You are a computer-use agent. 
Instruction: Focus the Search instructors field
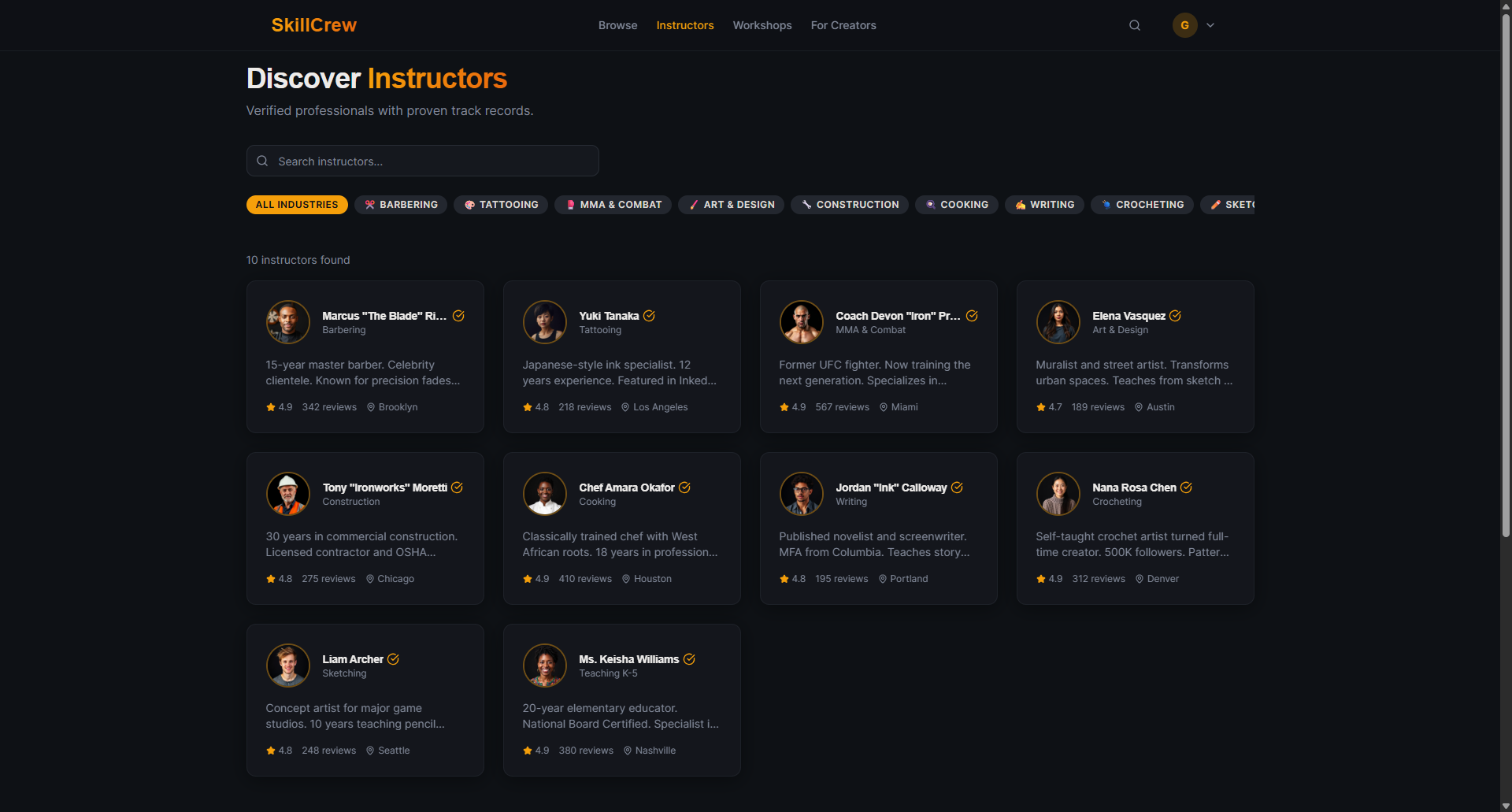tap(423, 161)
